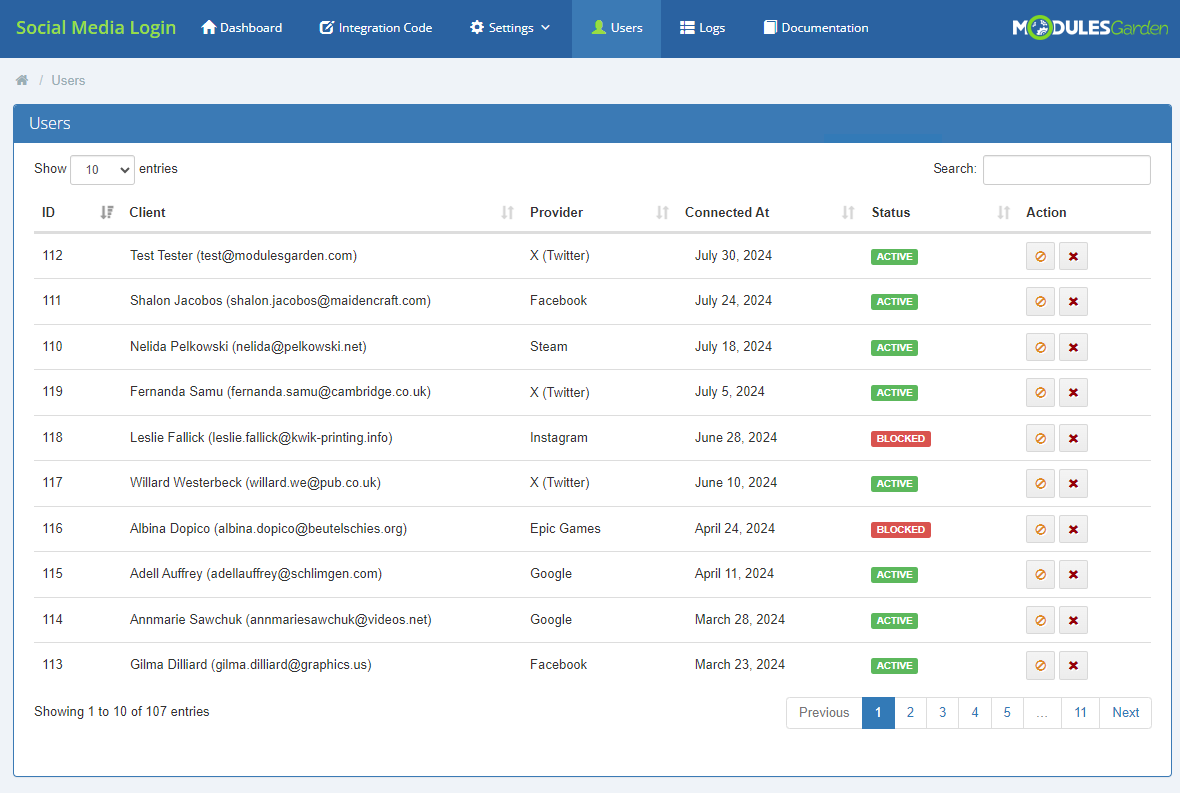Jump to page 3
This screenshot has height=793, width=1180.
click(942, 712)
